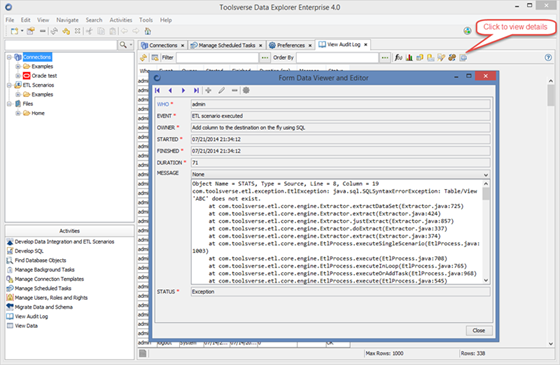
Task: Click the STATUS field showing Exception
Action: [x=340, y=292]
